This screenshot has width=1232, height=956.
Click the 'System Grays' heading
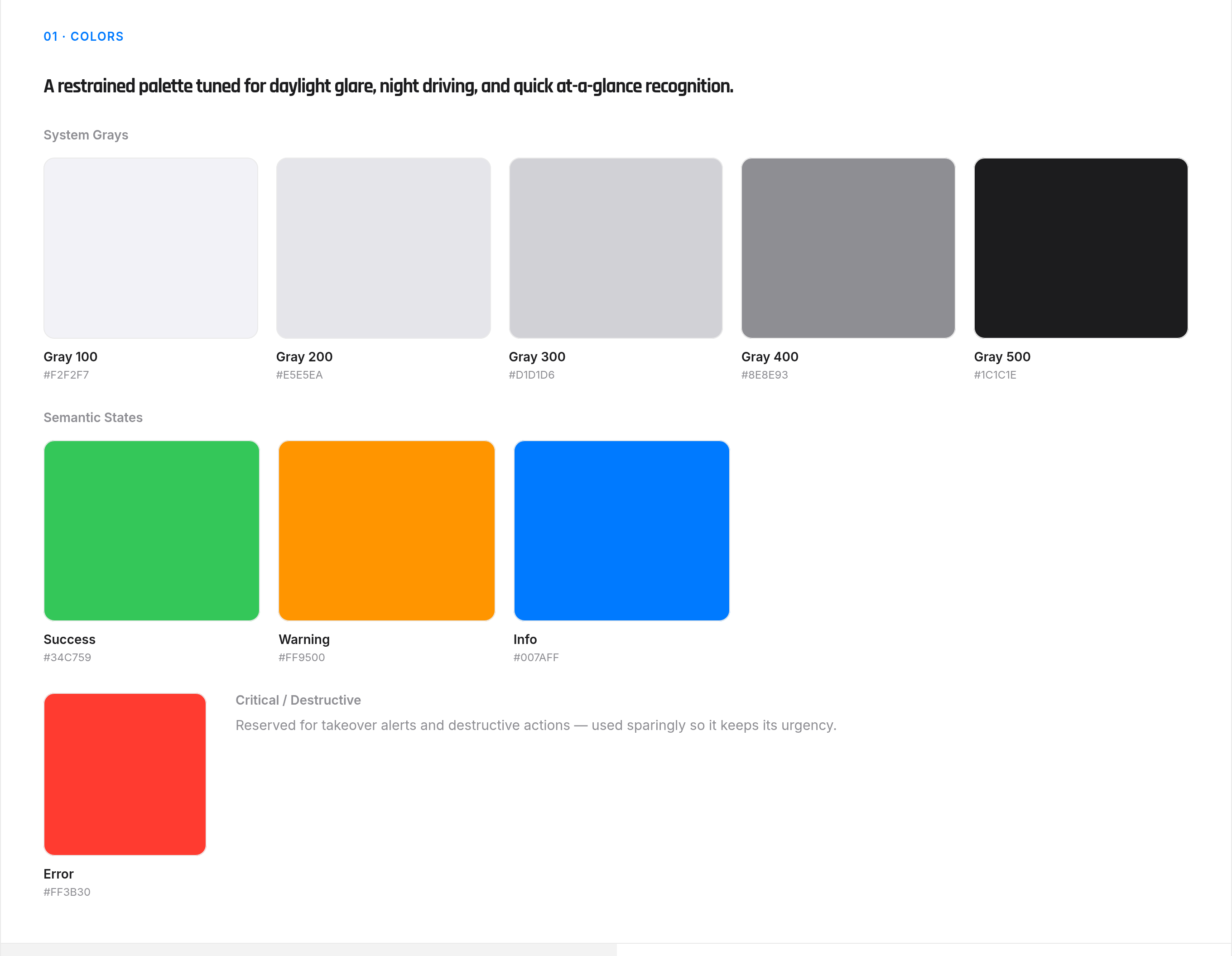[x=86, y=135]
